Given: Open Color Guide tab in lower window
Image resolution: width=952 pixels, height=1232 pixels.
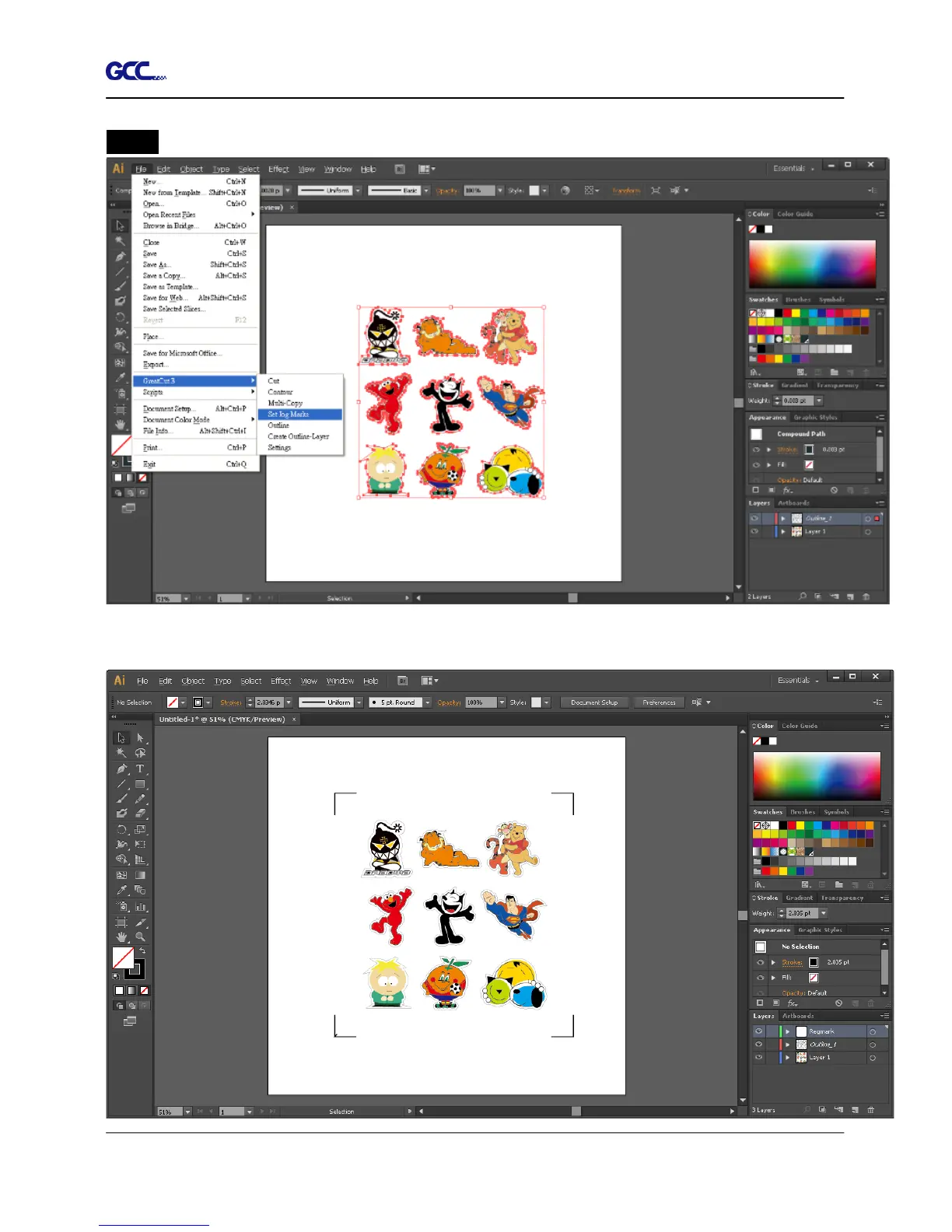Looking at the screenshot, I should pos(800,726).
